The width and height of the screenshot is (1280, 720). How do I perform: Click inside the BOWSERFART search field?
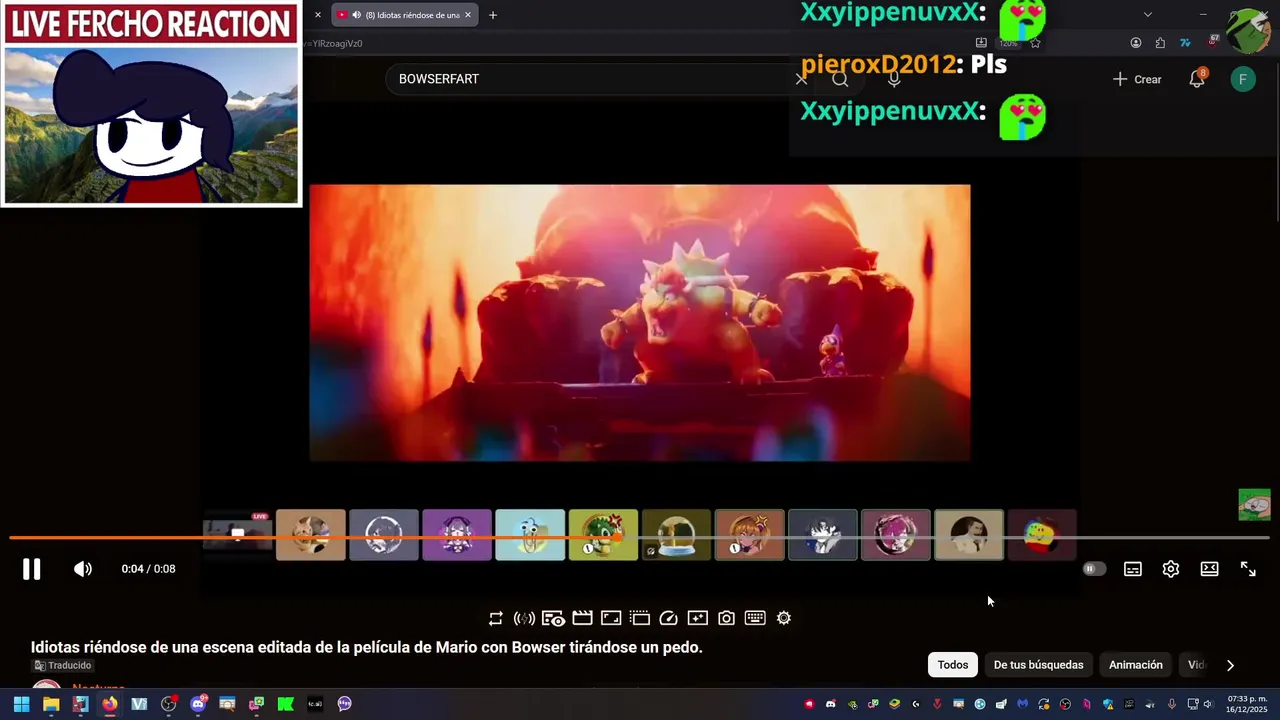click(x=590, y=79)
